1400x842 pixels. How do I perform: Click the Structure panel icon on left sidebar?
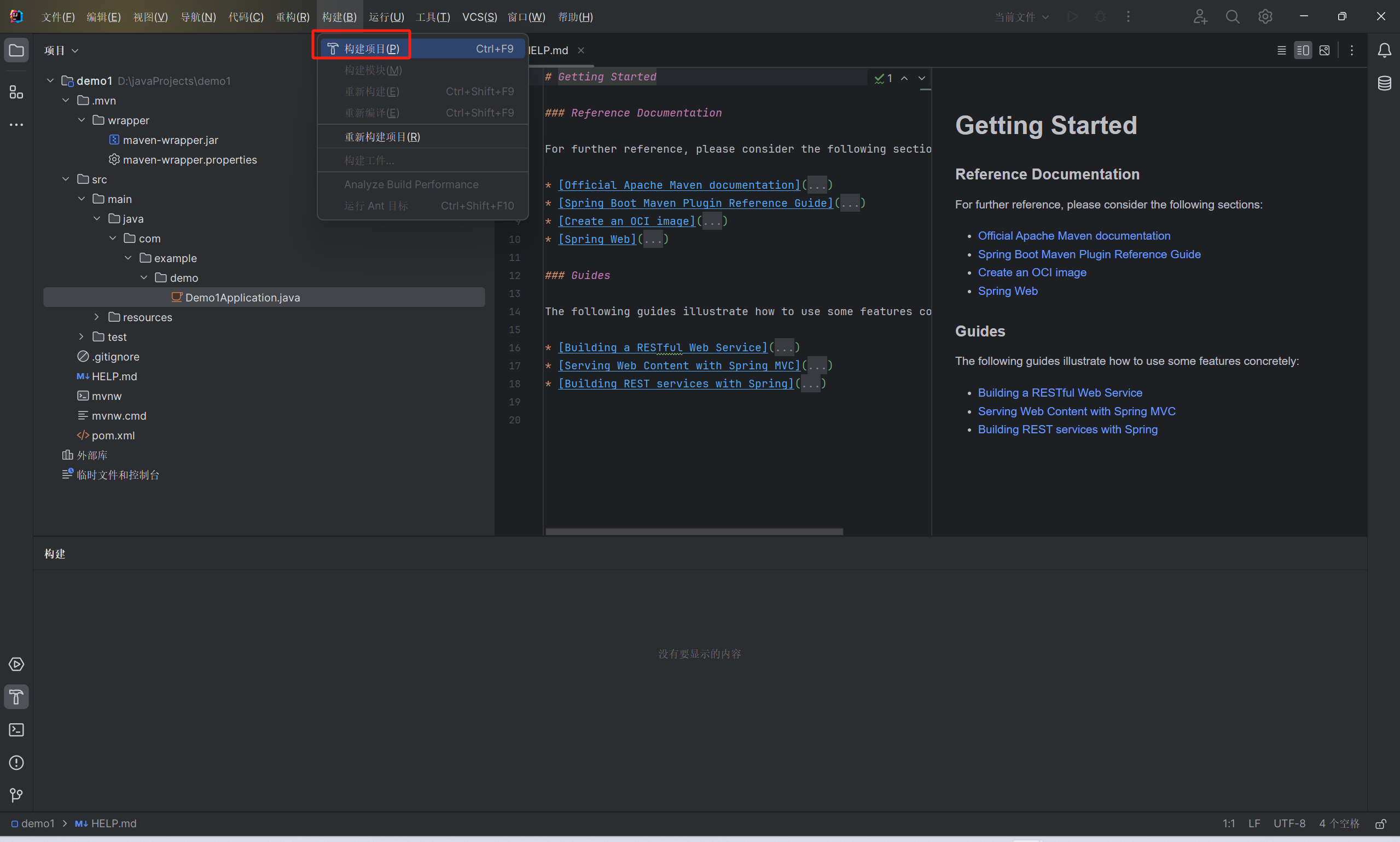click(x=15, y=91)
